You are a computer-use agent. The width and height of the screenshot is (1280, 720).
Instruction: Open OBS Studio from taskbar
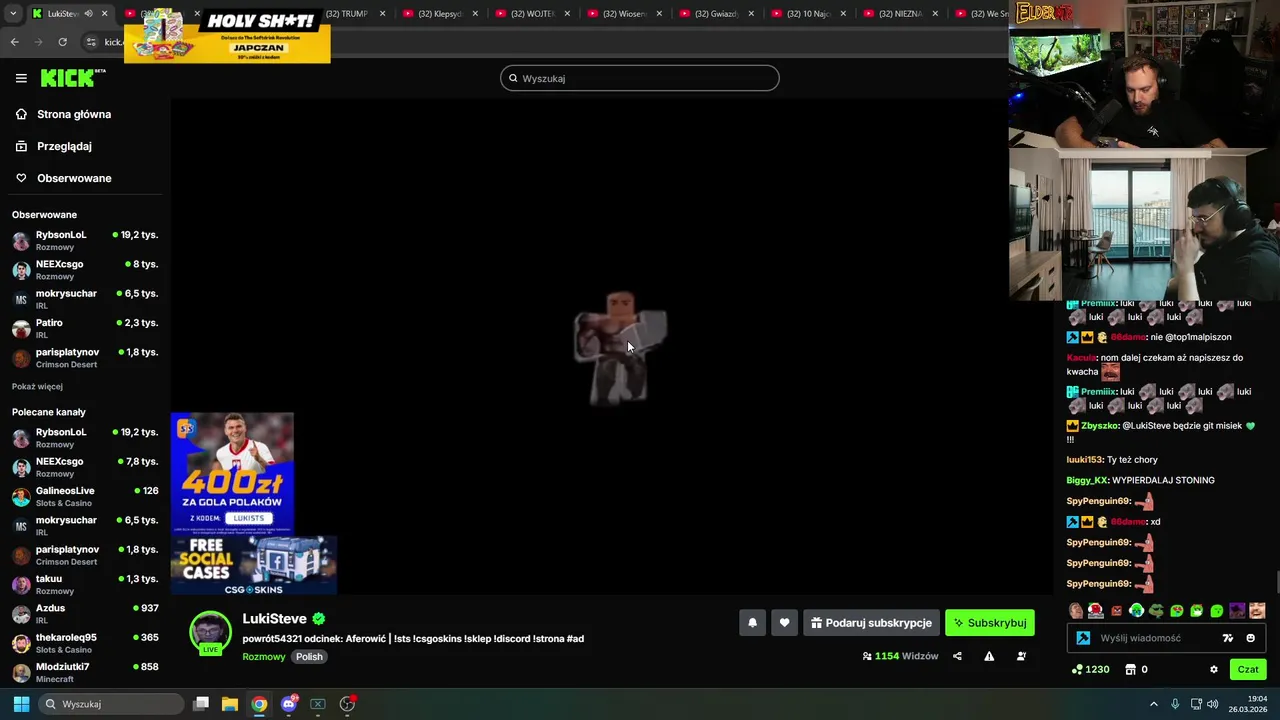tap(347, 704)
